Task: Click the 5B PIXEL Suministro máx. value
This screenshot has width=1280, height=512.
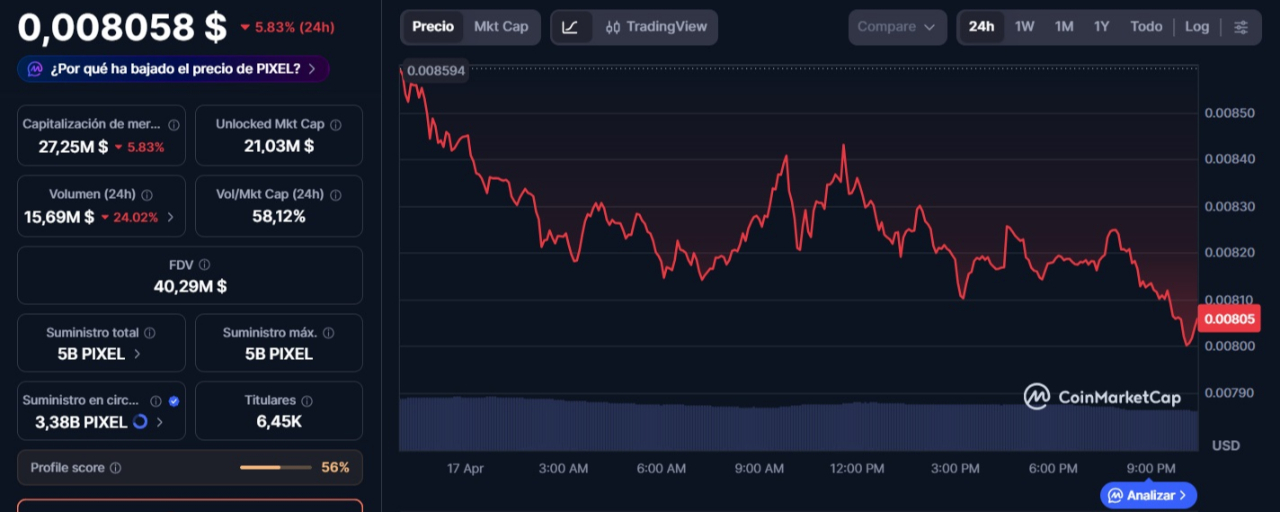Action: (x=279, y=354)
